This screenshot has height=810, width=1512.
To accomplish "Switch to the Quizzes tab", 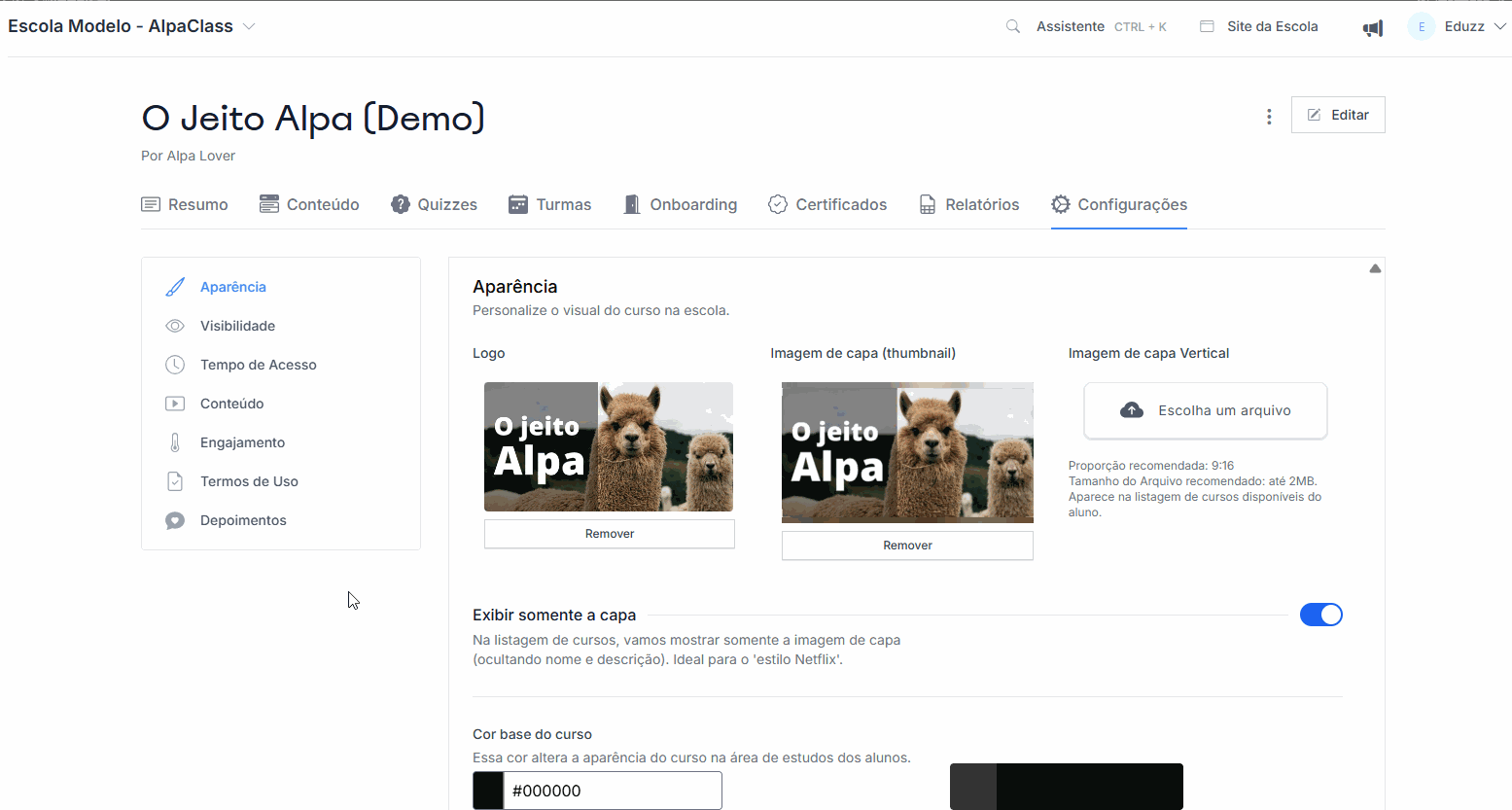I will [x=435, y=204].
